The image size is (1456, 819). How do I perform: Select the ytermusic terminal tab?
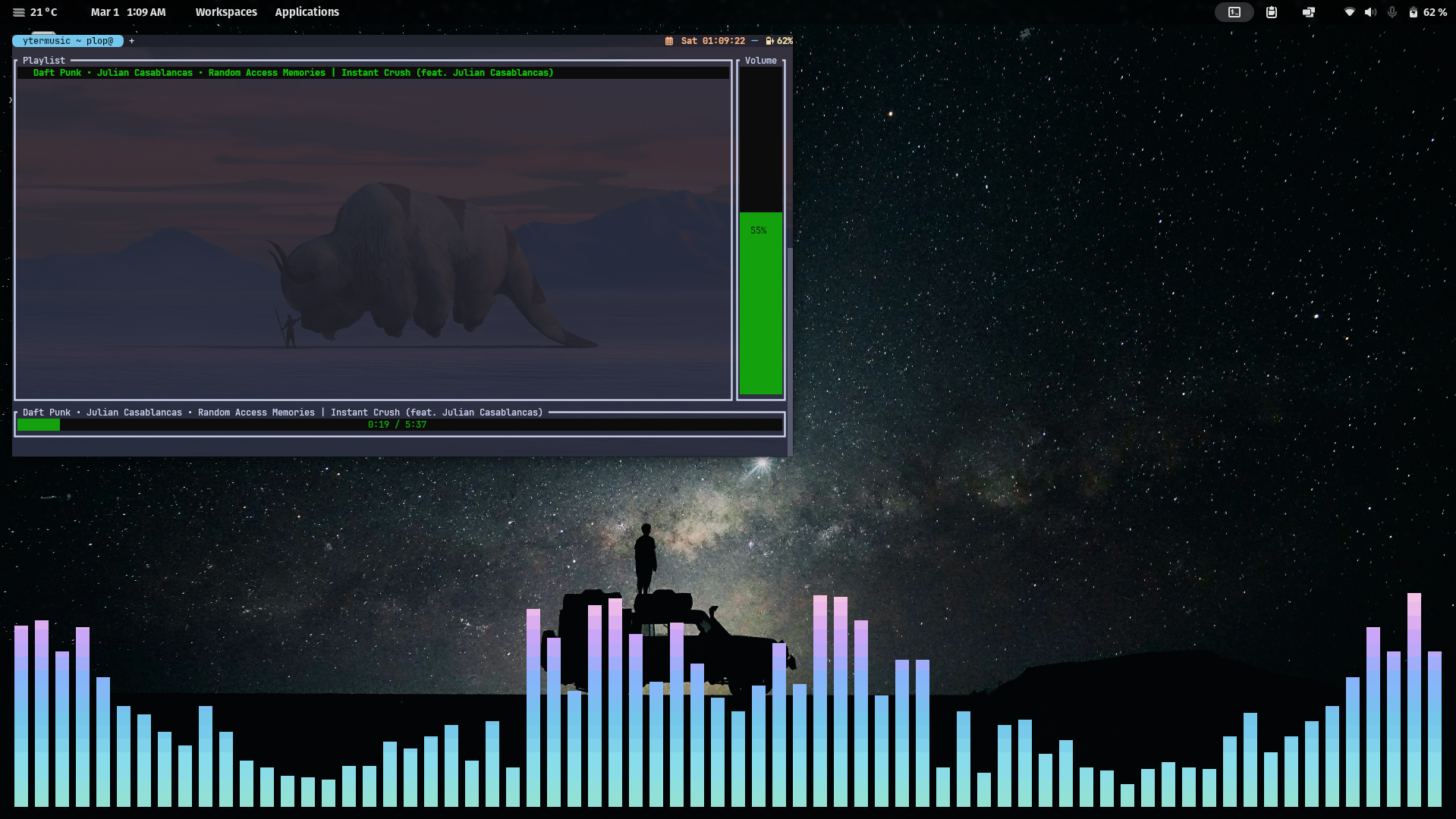68,41
